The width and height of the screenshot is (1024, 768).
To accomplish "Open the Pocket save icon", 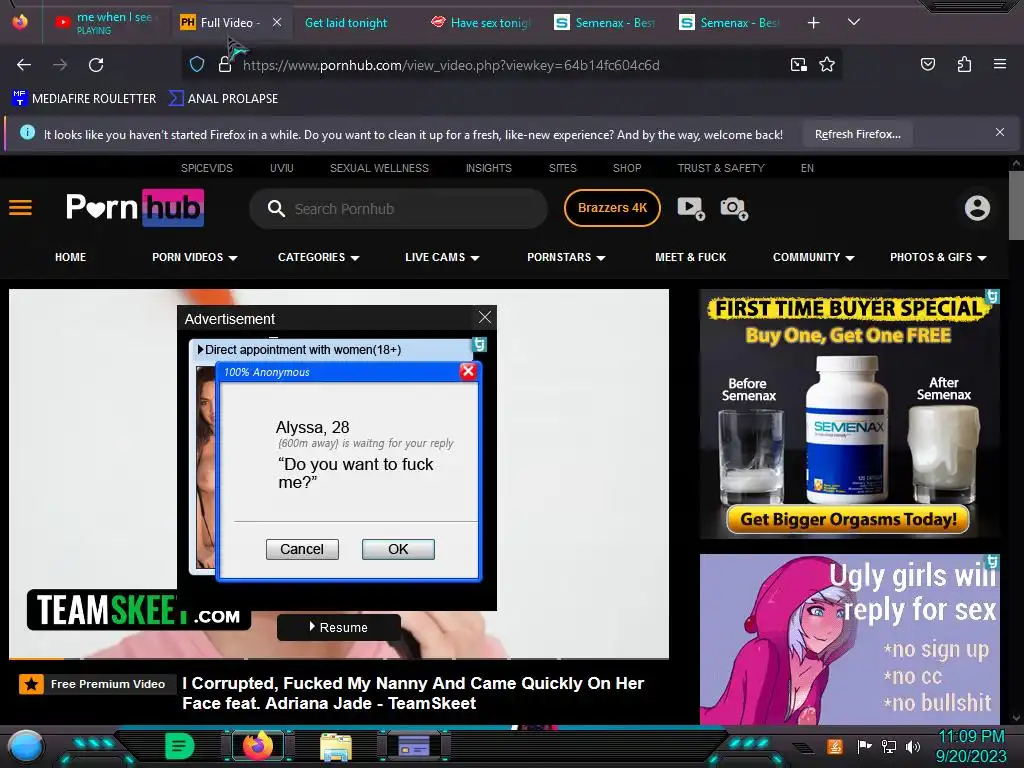I will click(927, 64).
